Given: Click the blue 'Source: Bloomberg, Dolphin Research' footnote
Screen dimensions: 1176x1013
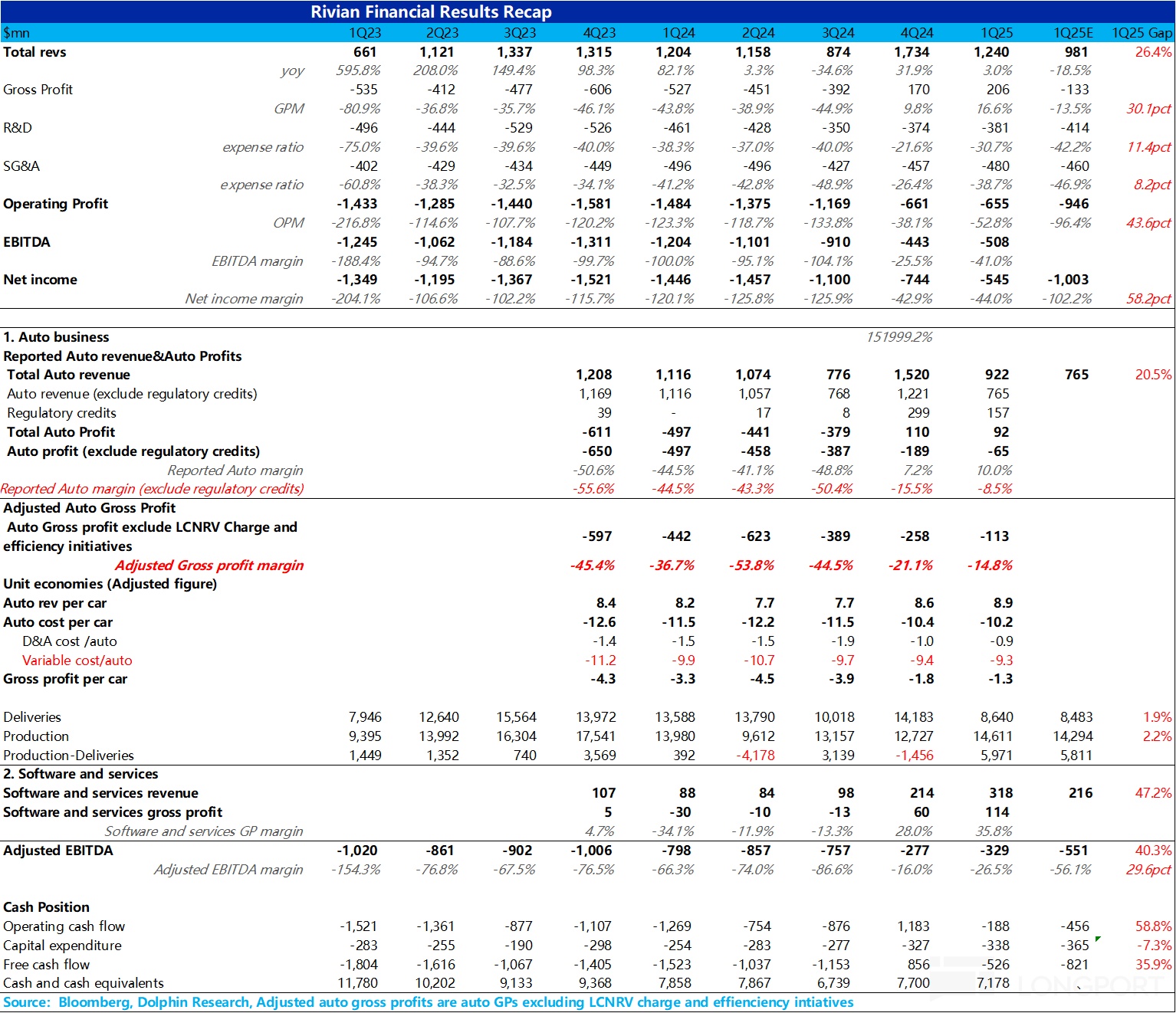Looking at the screenshot, I should 428,1002.
